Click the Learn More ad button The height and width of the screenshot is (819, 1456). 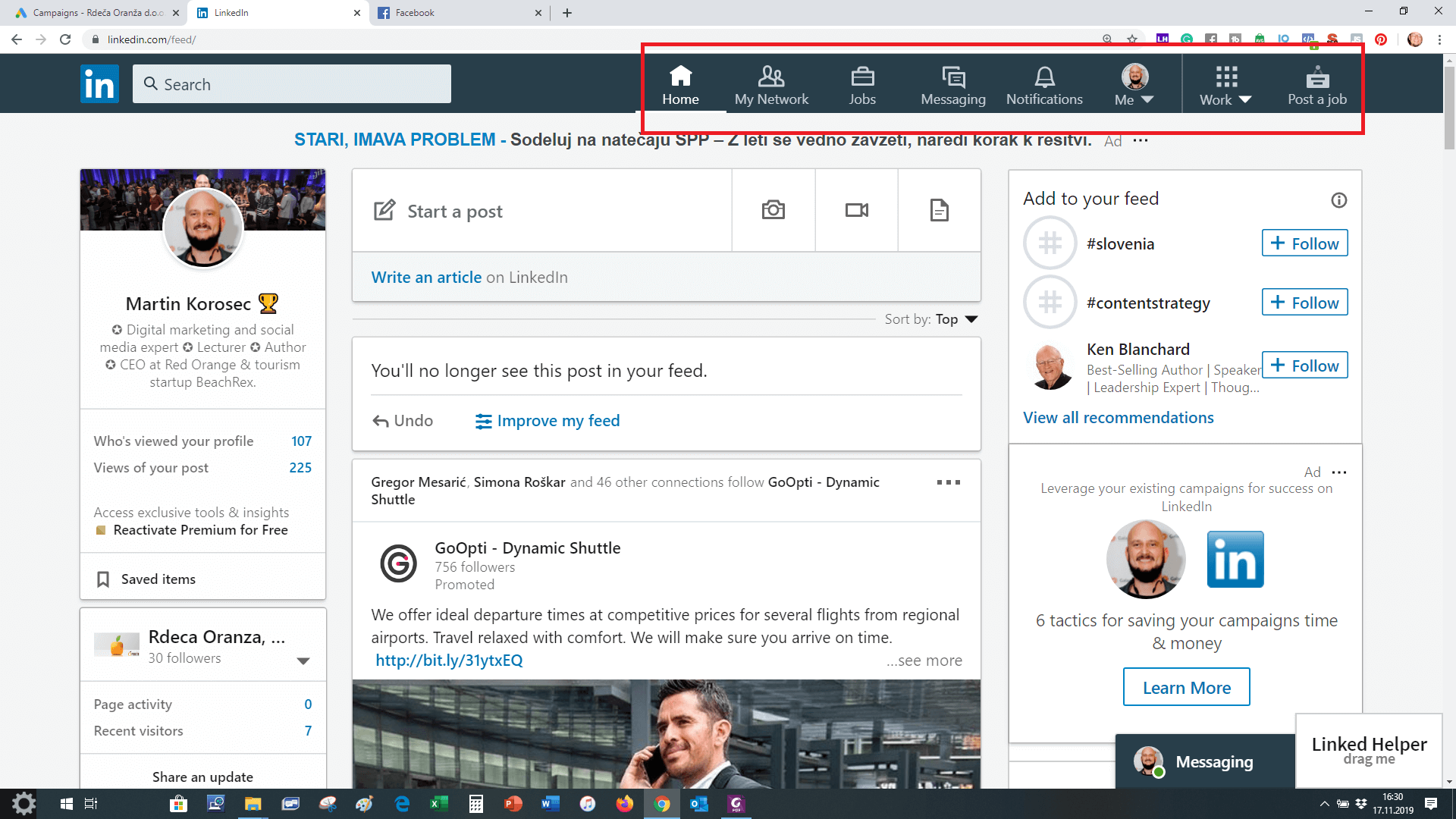[1186, 687]
